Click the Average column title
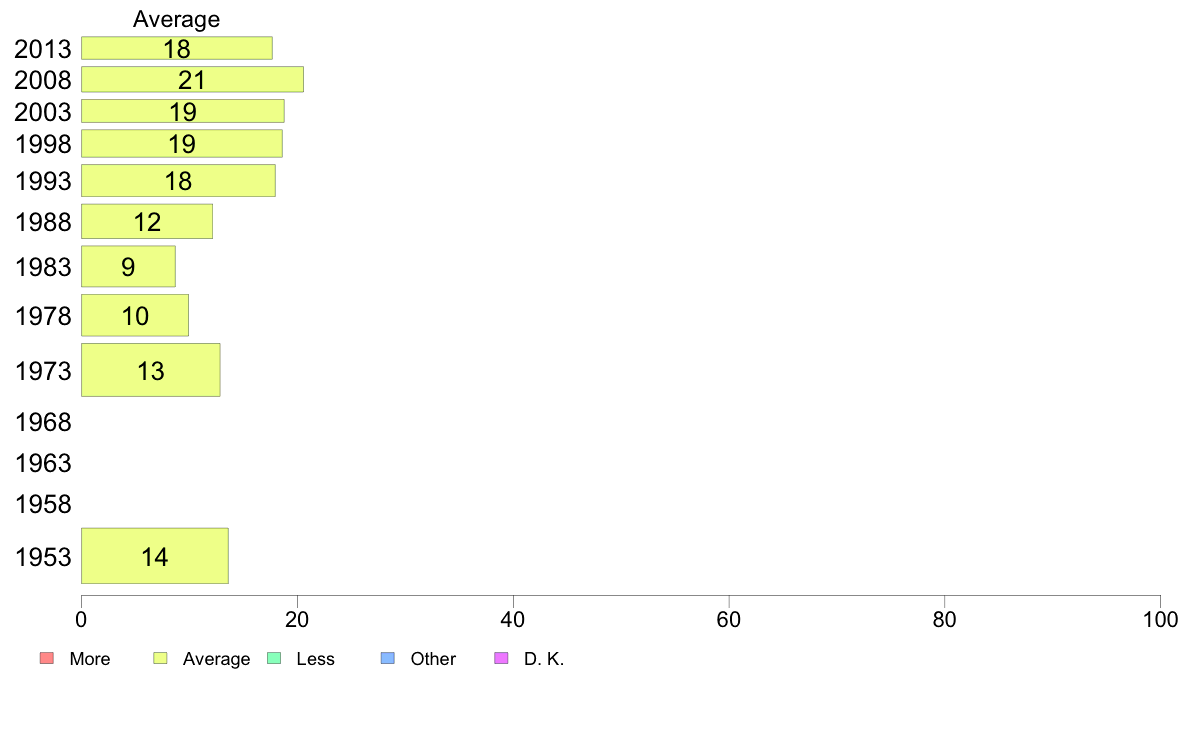Image resolution: width=1188 pixels, height=736 pixels. click(177, 19)
